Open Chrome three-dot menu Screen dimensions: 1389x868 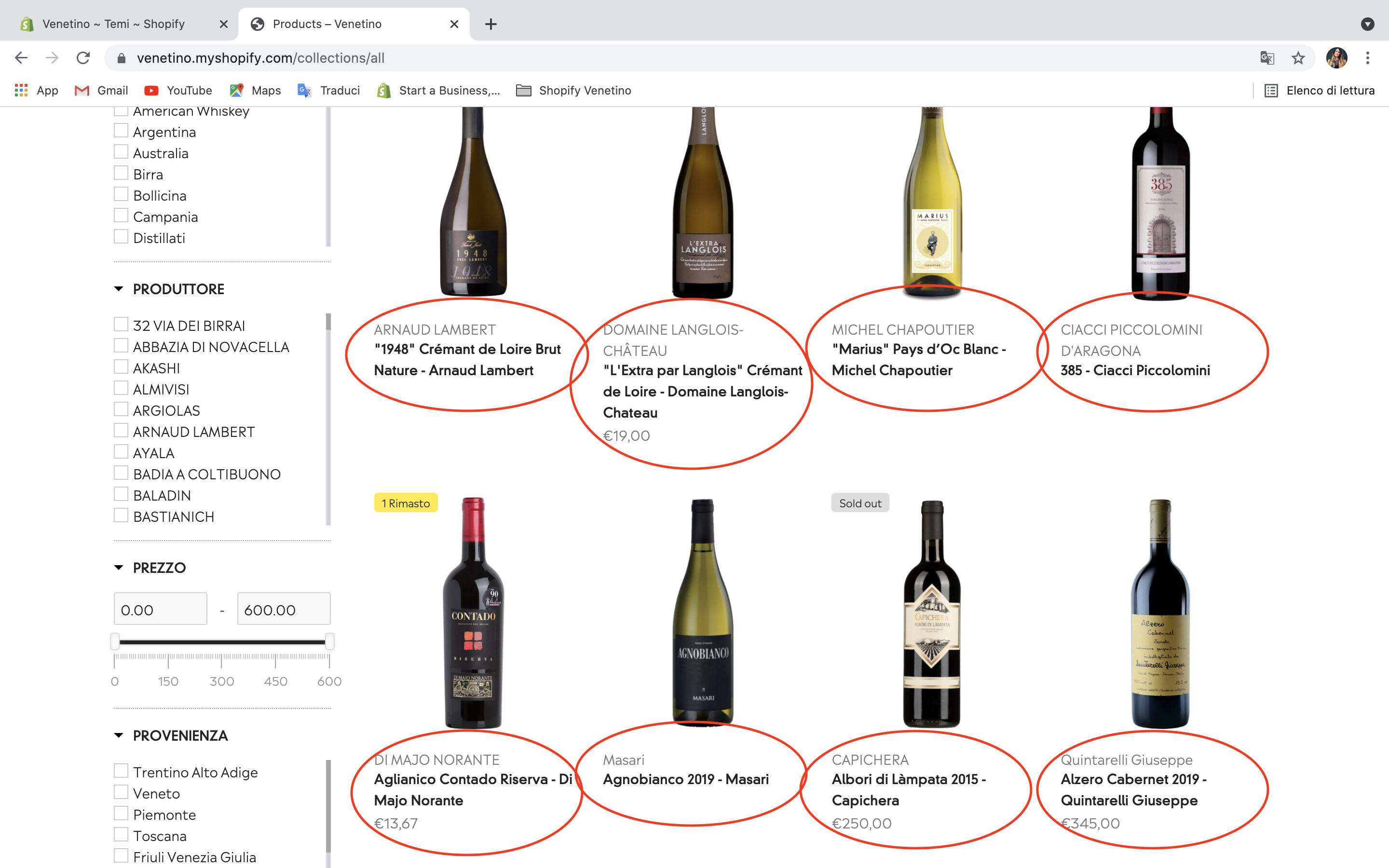coord(1367,58)
